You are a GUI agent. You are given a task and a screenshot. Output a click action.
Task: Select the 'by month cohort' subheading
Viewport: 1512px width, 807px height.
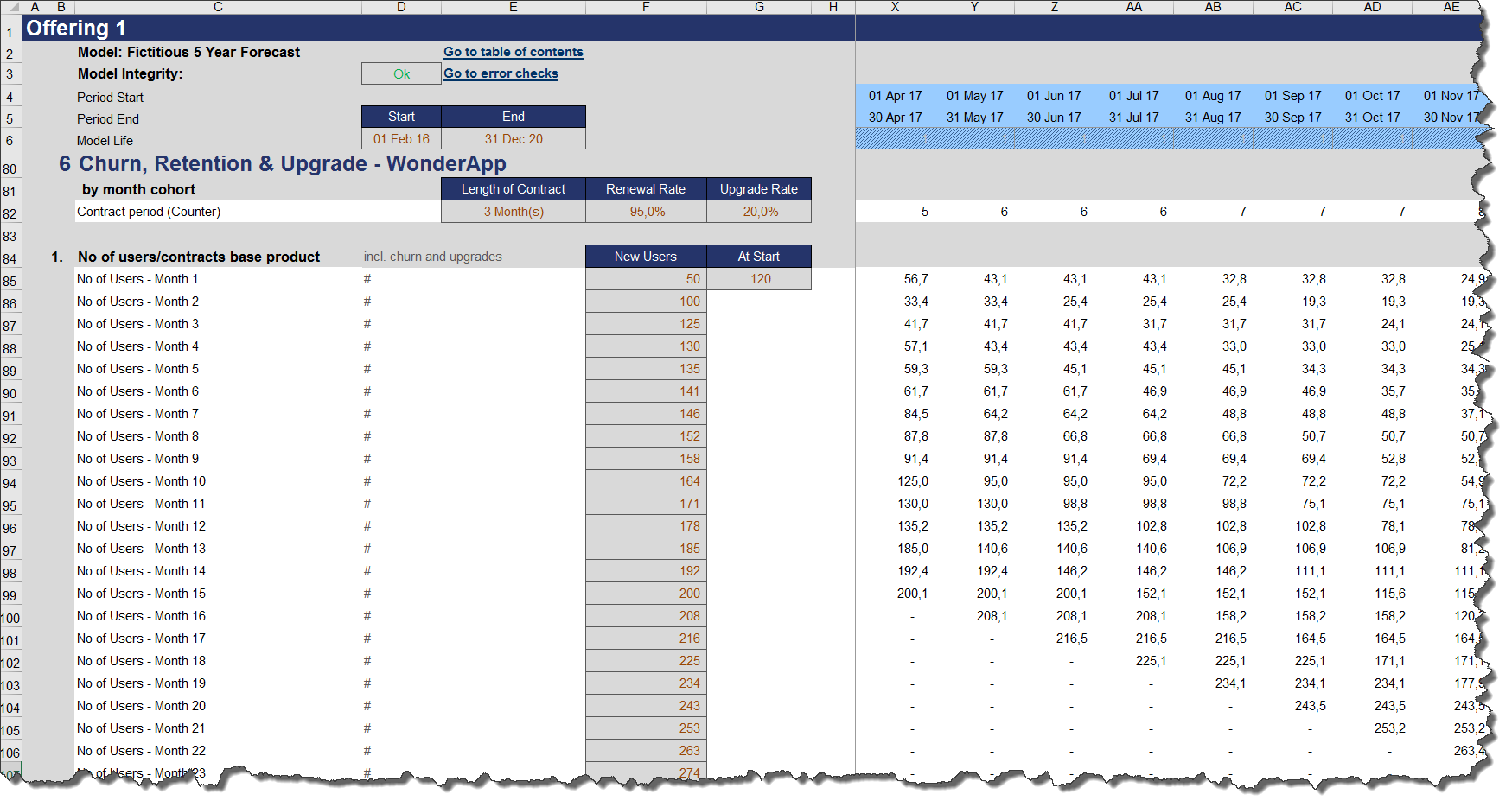[138, 189]
